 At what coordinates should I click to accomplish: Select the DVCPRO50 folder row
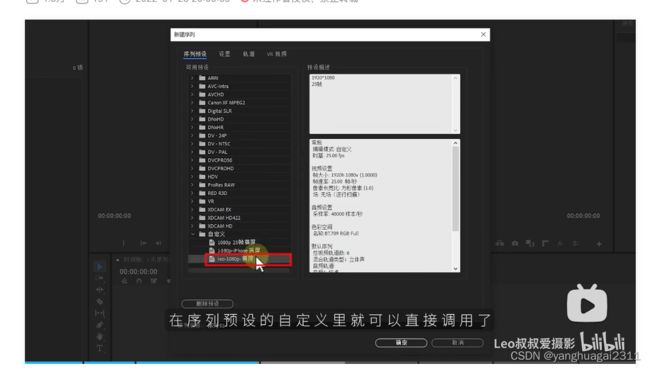point(239,160)
